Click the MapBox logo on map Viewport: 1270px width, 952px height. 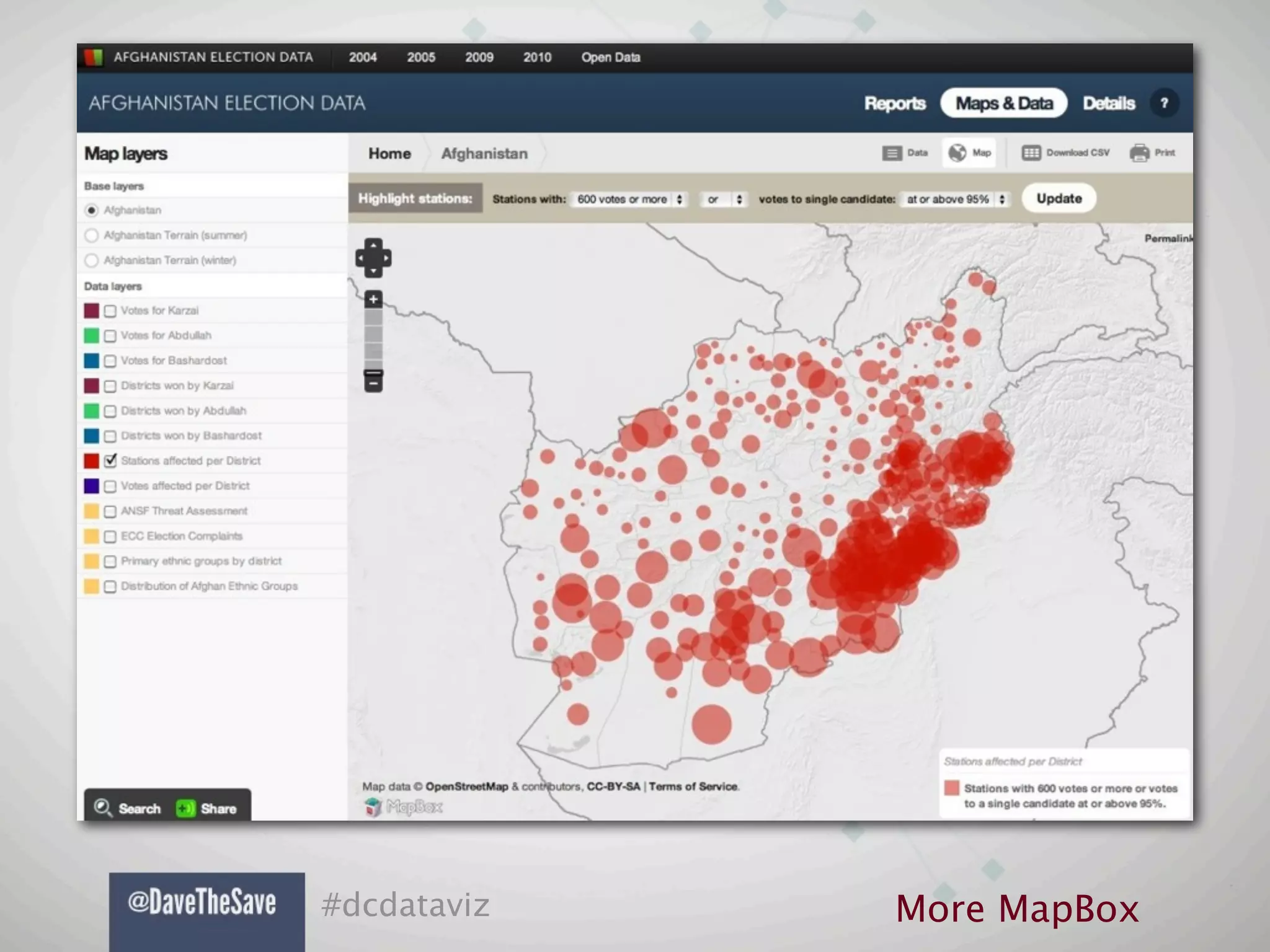click(x=404, y=806)
